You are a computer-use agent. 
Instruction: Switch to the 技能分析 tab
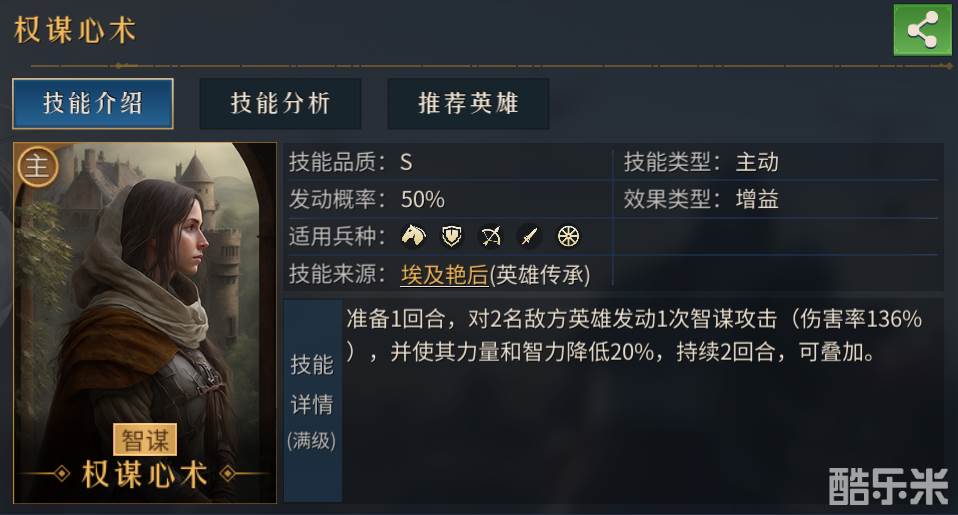(280, 103)
